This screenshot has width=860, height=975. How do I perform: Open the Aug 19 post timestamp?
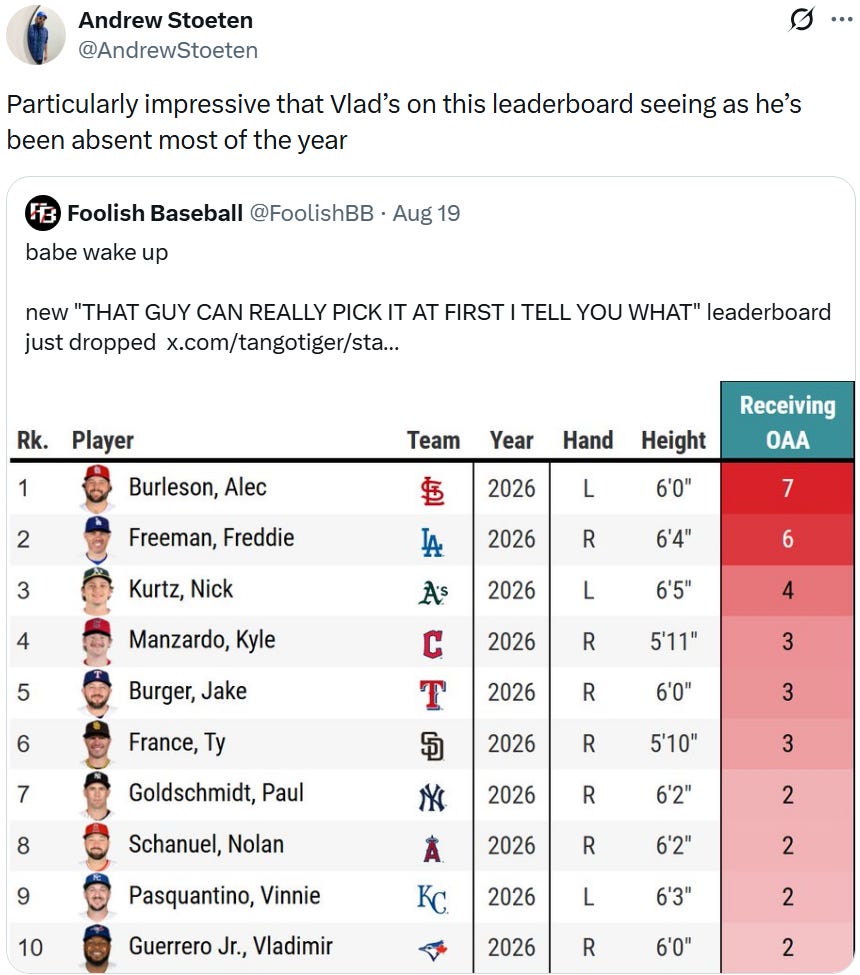coord(426,213)
